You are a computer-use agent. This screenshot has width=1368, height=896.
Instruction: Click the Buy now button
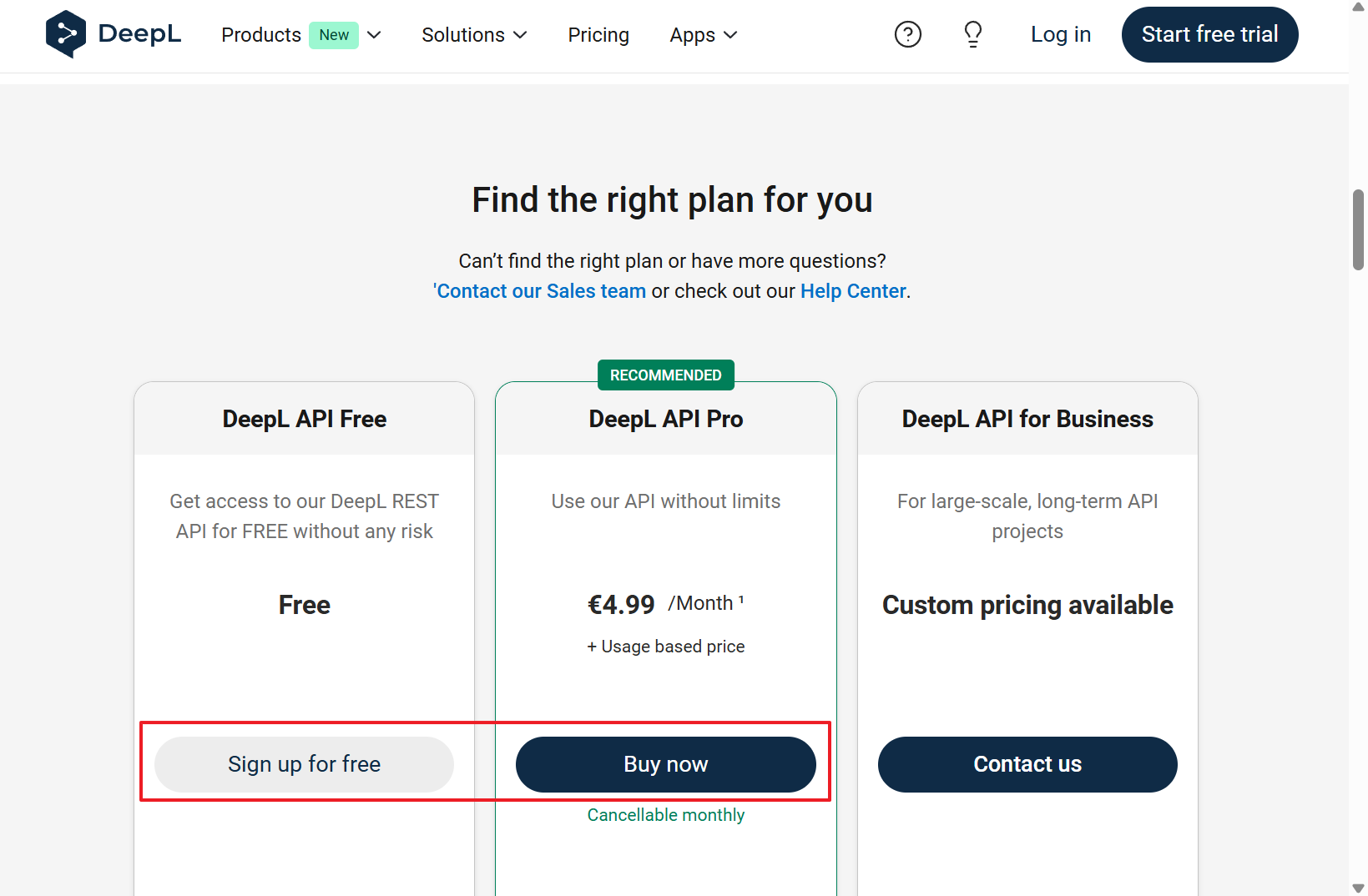pyautogui.click(x=666, y=764)
